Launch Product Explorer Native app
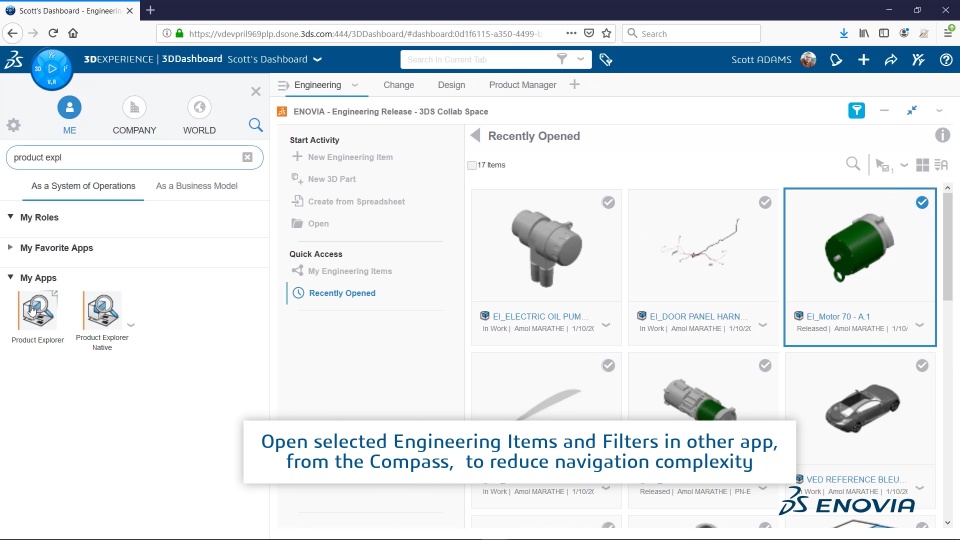The height and width of the screenshot is (540, 960). [102, 310]
